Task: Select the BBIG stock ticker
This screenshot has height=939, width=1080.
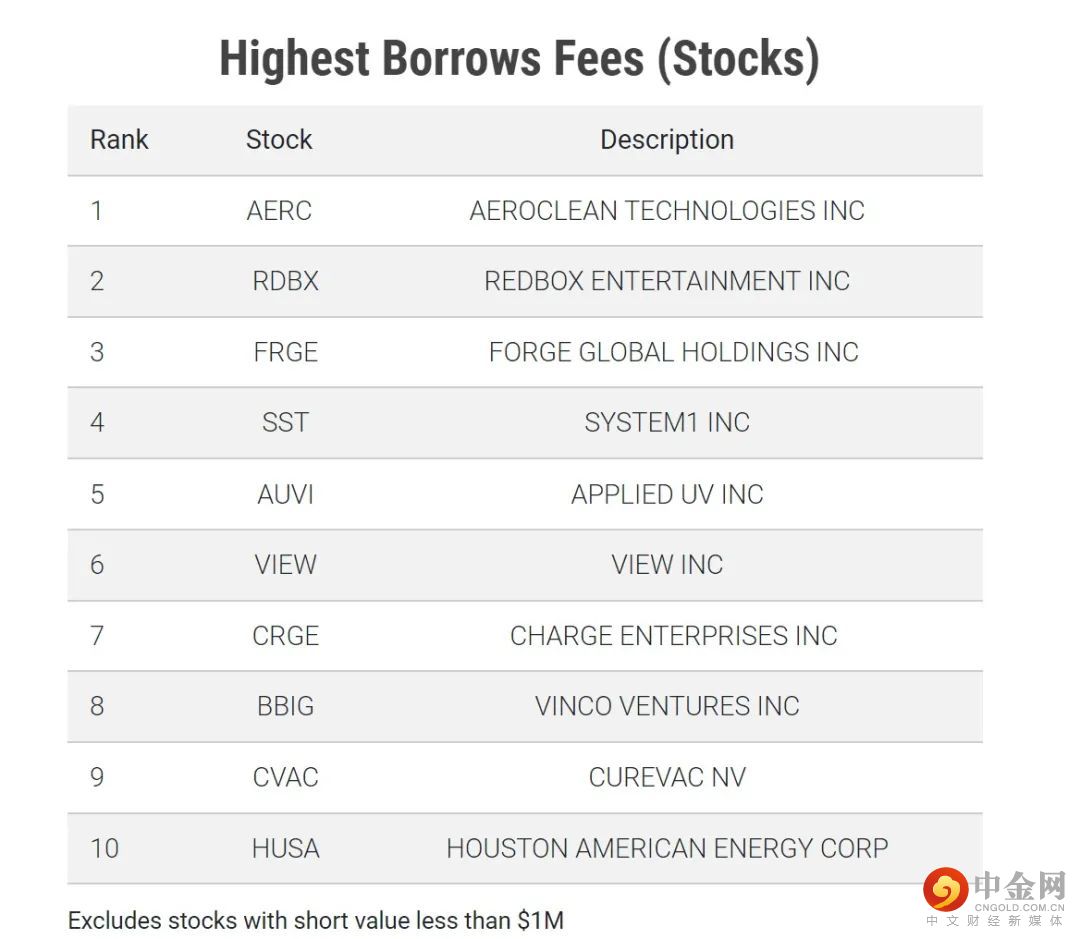Action: pyautogui.click(x=285, y=706)
